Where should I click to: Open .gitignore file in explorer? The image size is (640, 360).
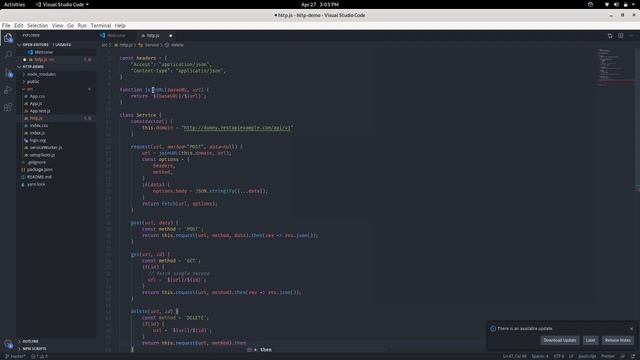(x=37, y=162)
